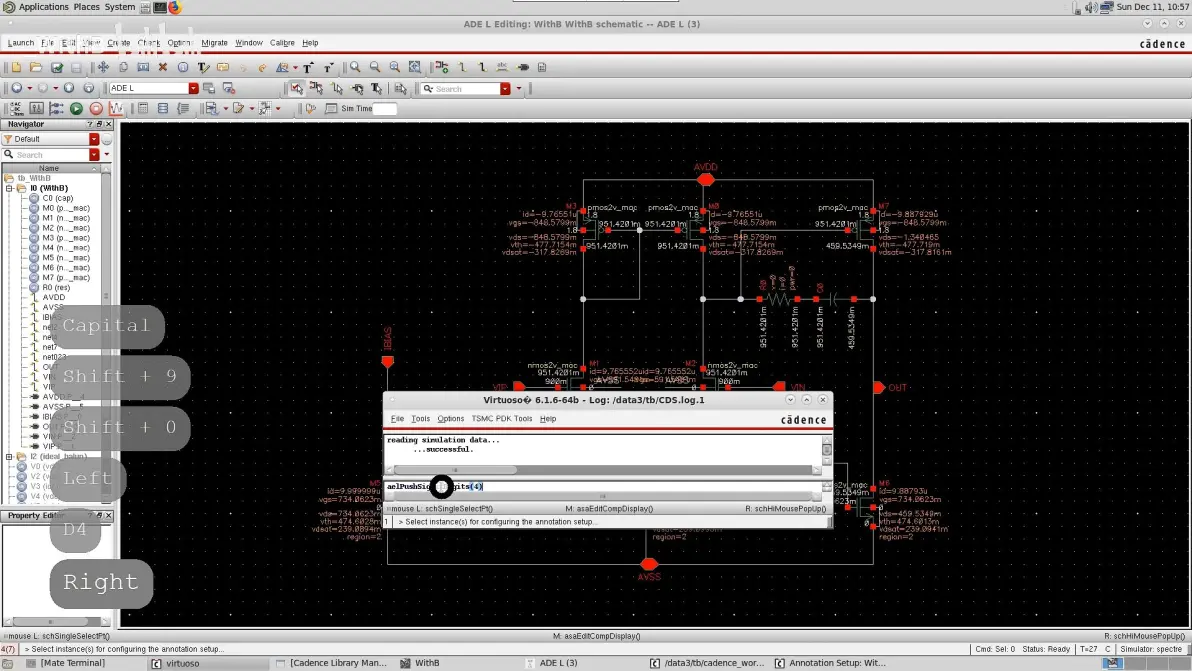
Task: Click the Open folder toolbar icon
Action: [36, 68]
